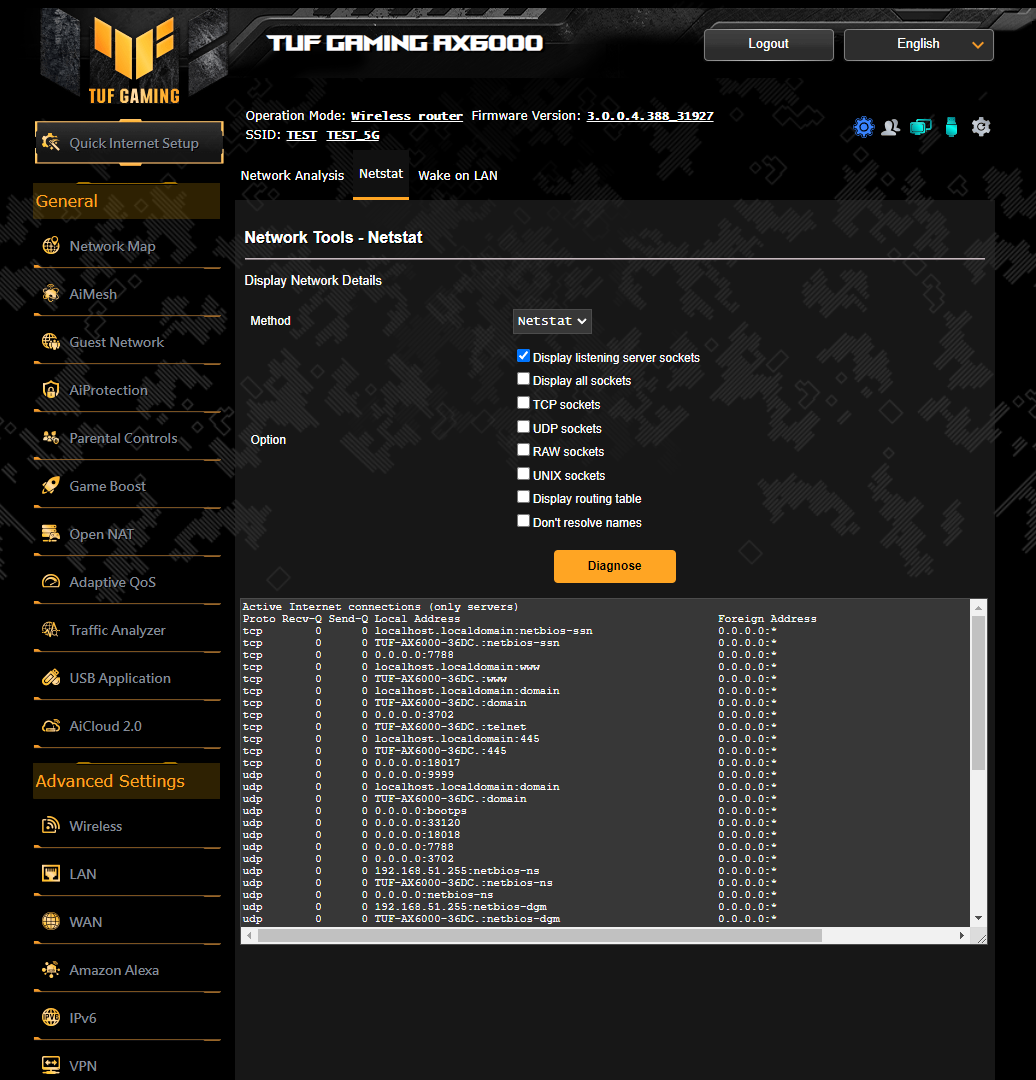Click the Guest Network icon

(x=51, y=342)
